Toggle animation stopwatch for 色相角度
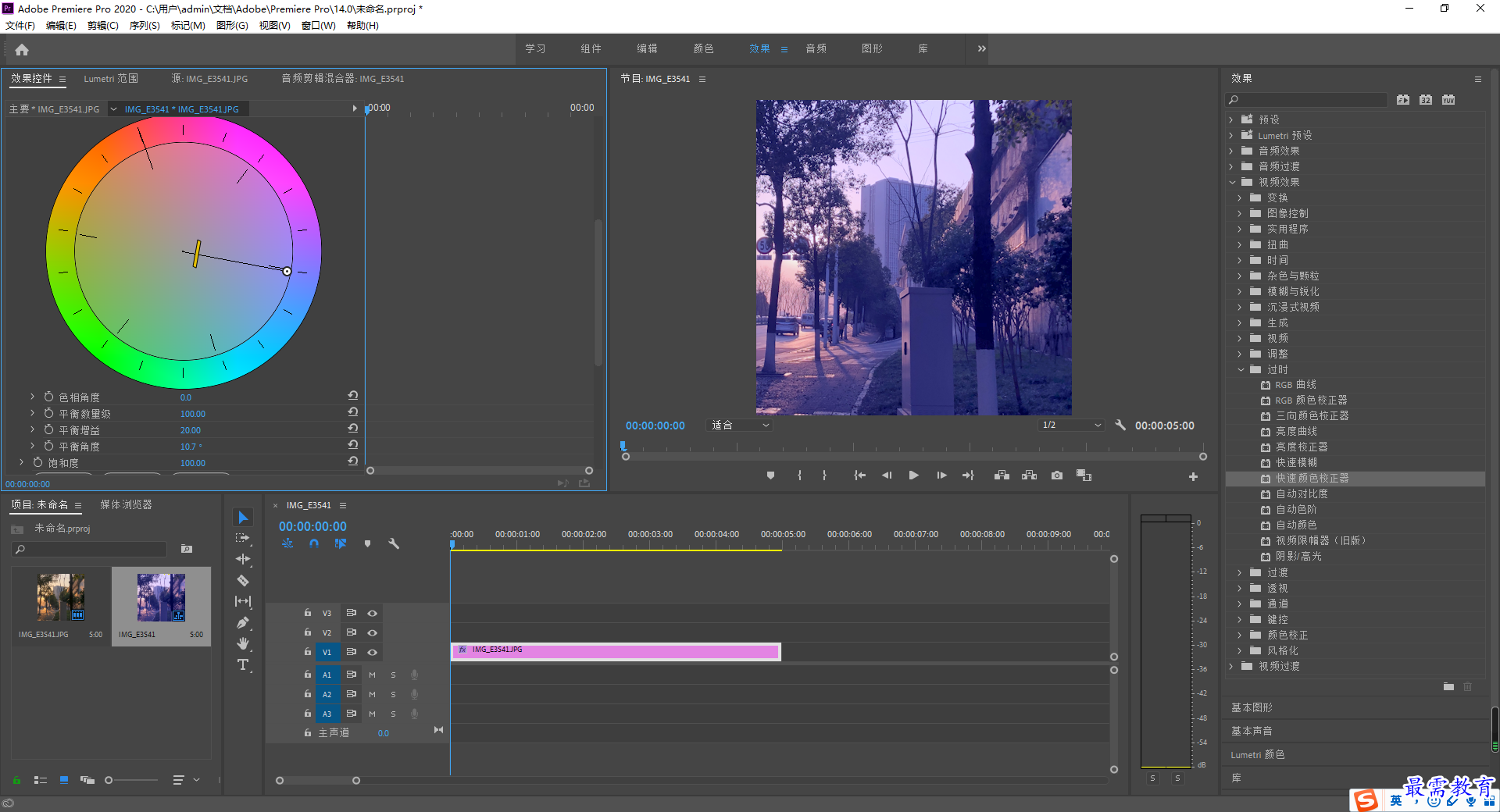 pyautogui.click(x=48, y=397)
